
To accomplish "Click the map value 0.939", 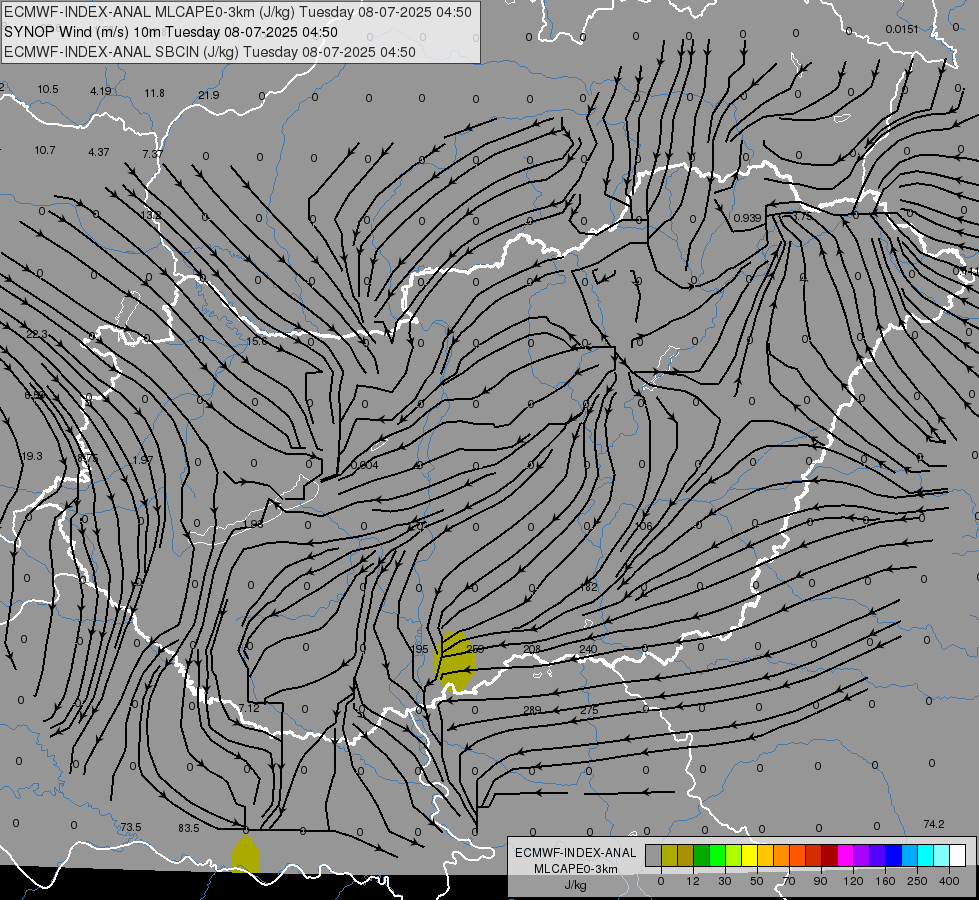I will [747, 218].
